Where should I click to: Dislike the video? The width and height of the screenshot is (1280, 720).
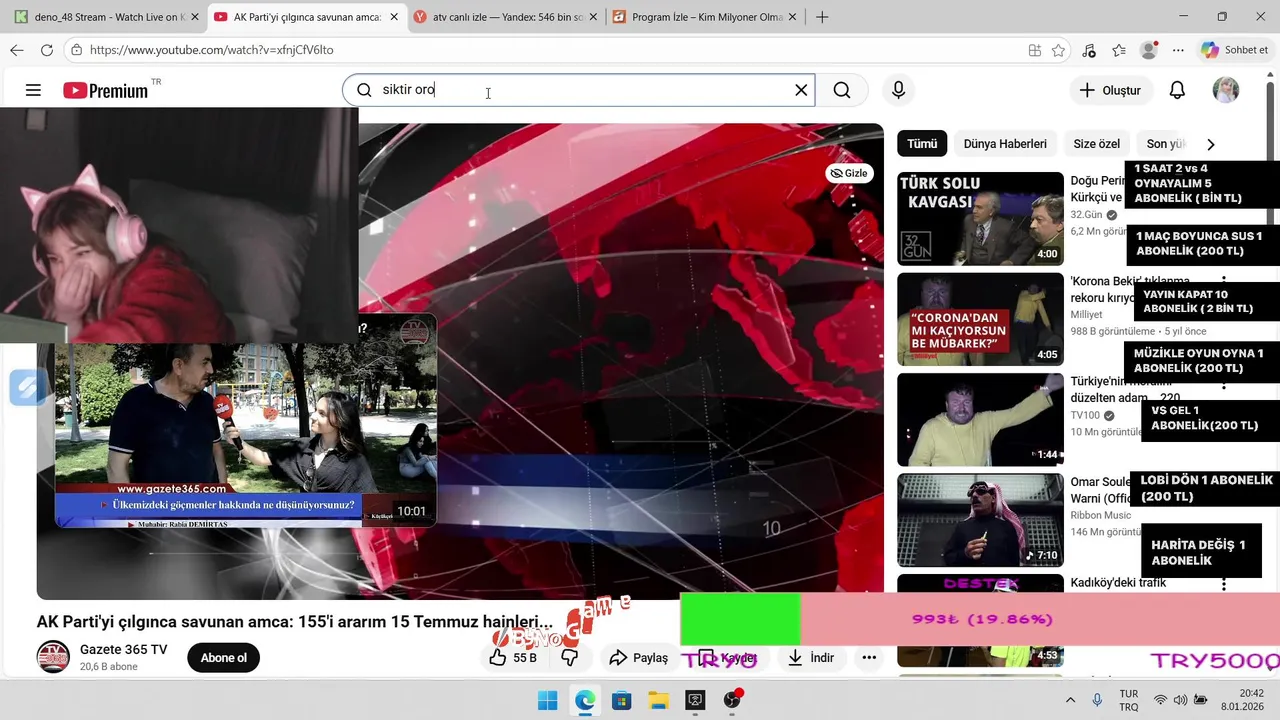coord(570,657)
